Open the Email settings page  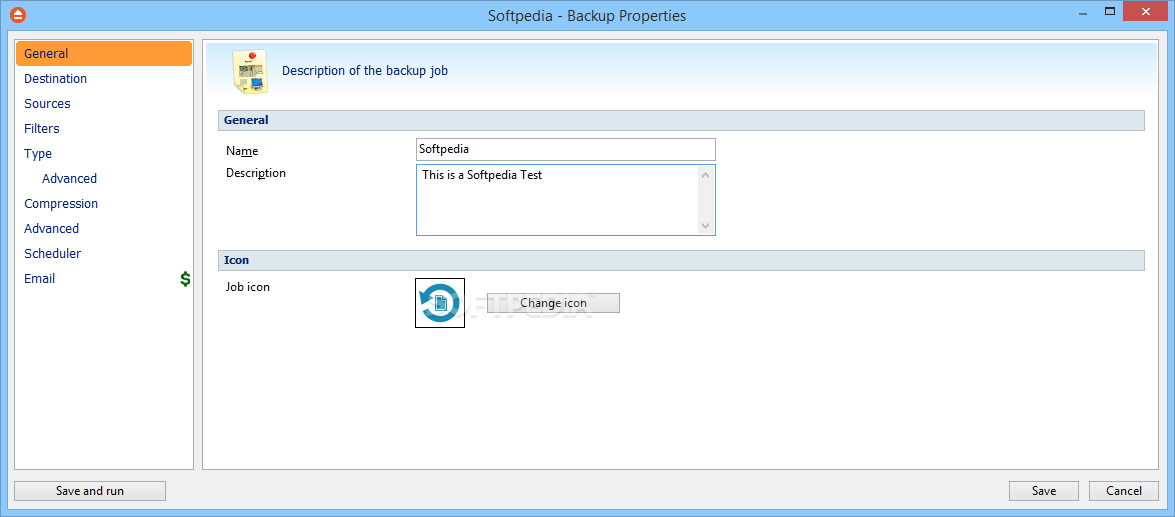pyautogui.click(x=104, y=279)
